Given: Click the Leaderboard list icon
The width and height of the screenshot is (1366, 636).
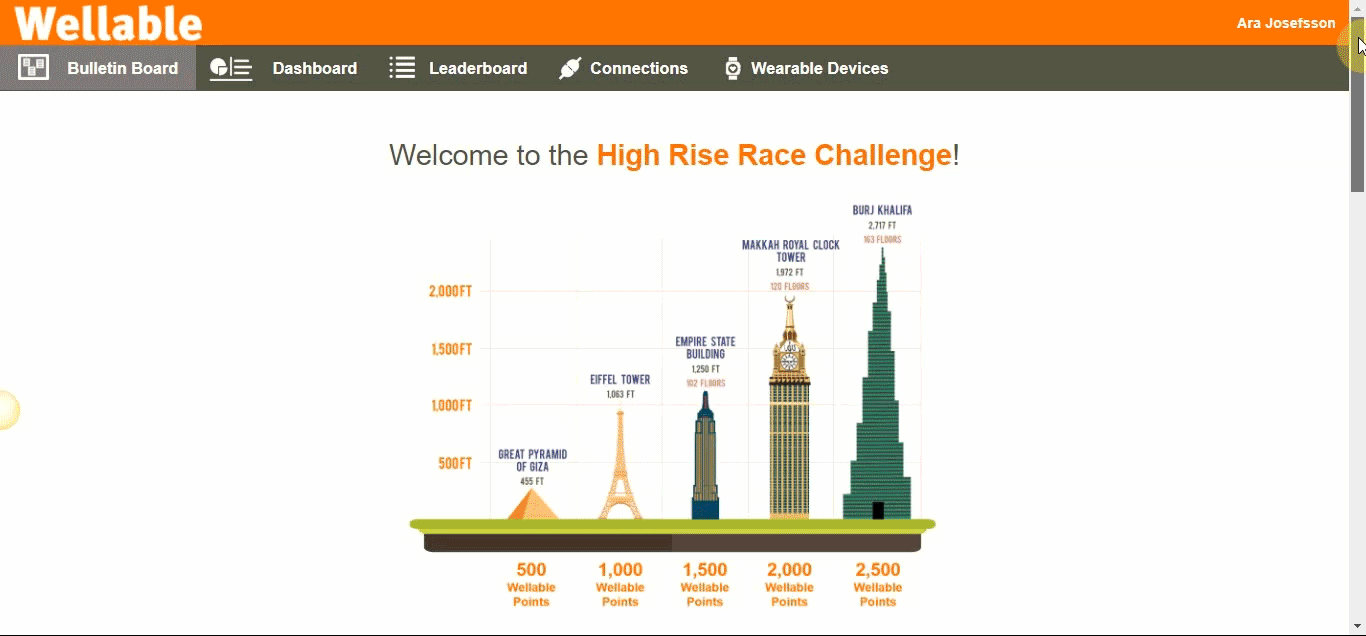Looking at the screenshot, I should [402, 68].
